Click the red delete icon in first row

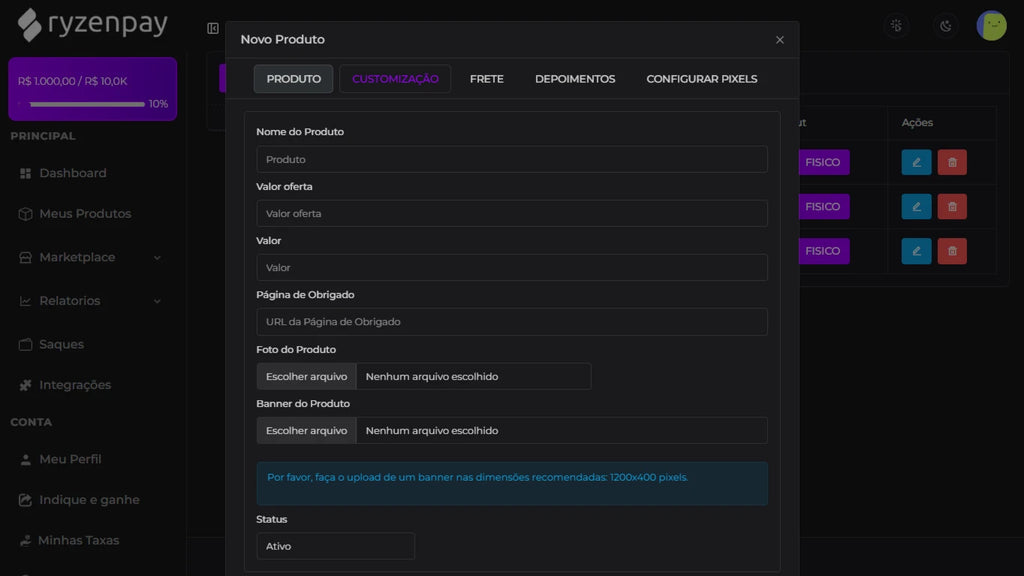[952, 162]
